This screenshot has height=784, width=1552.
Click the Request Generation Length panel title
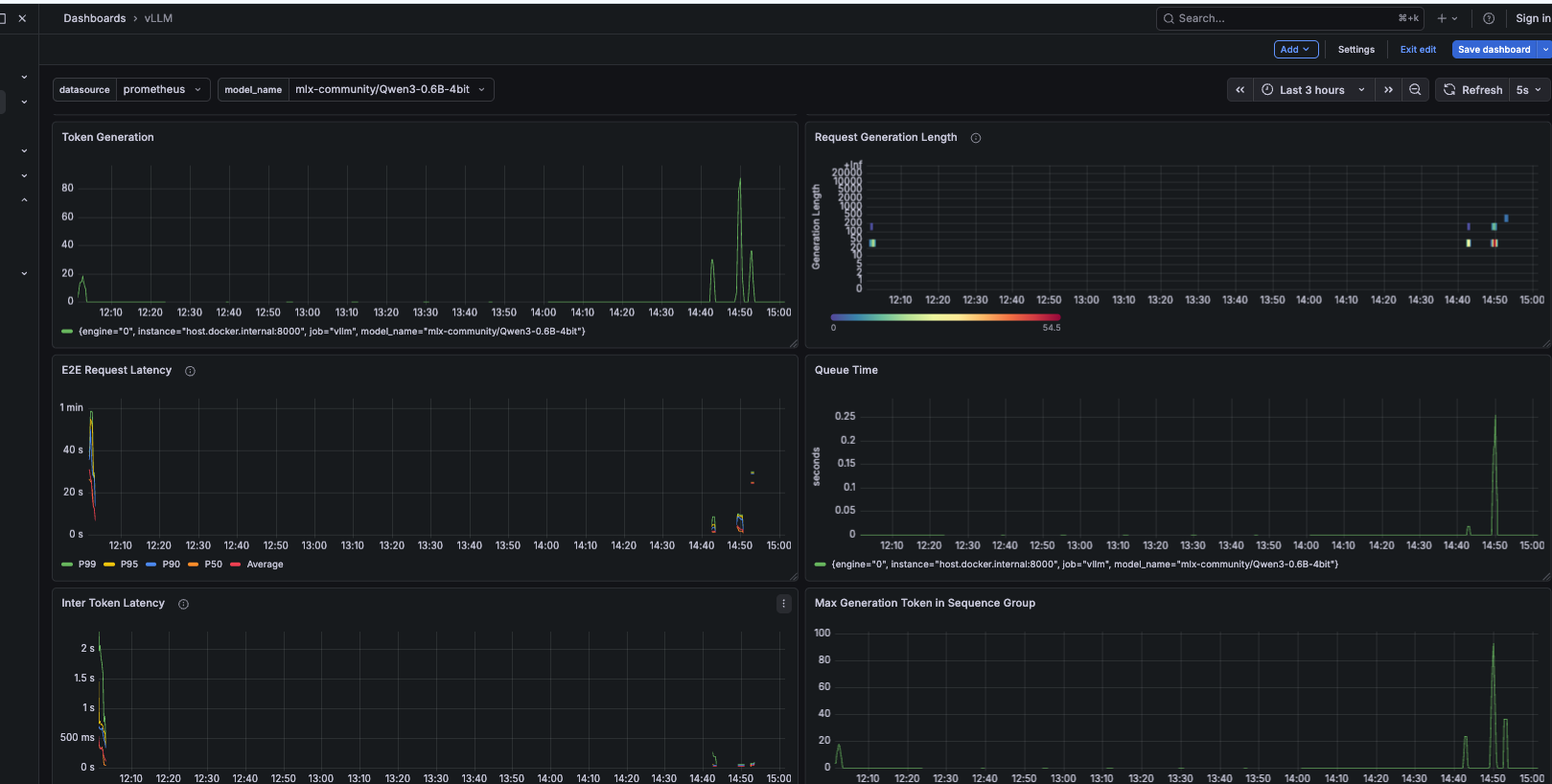click(x=886, y=137)
